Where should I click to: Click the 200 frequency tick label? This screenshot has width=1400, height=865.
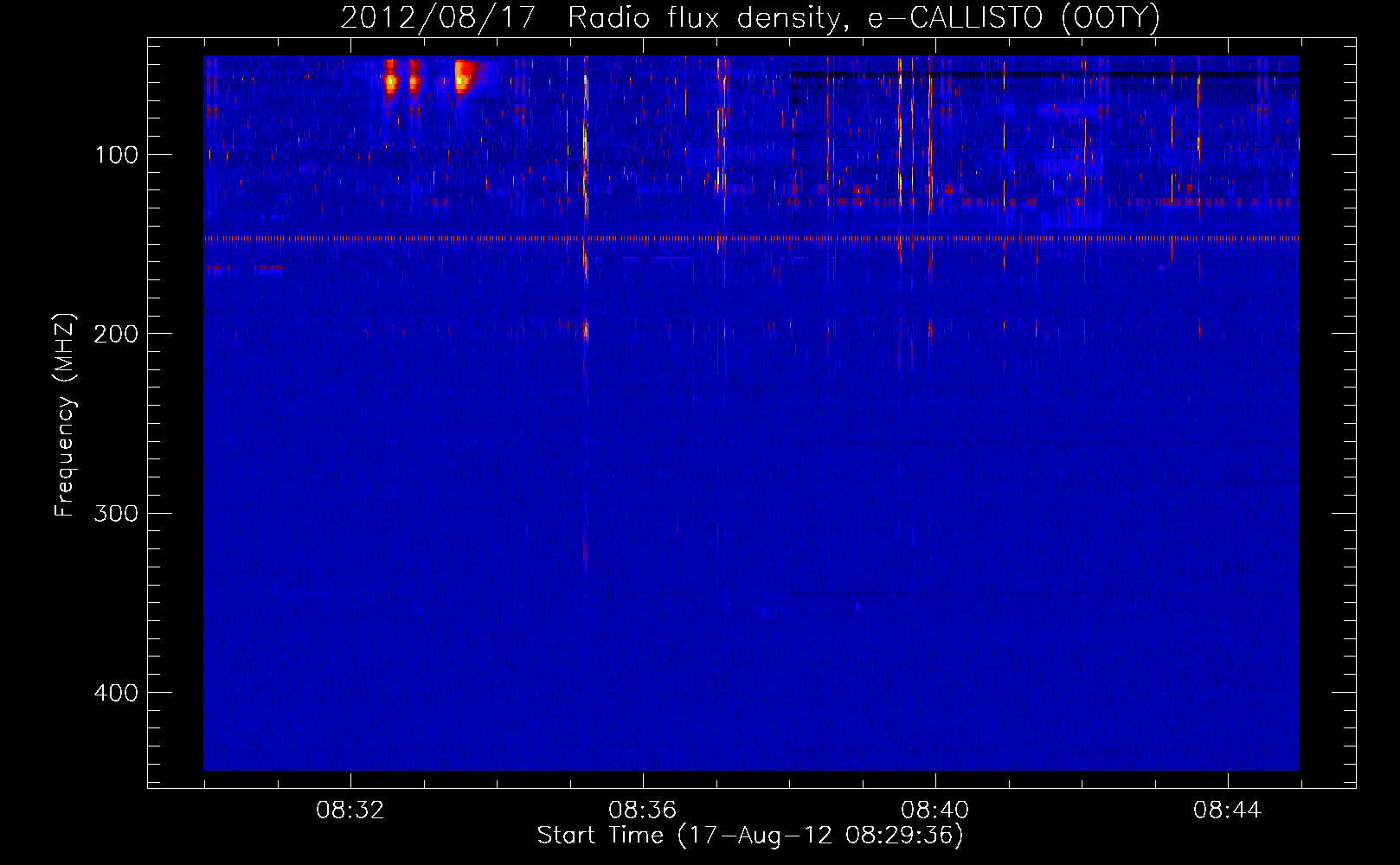point(117,334)
